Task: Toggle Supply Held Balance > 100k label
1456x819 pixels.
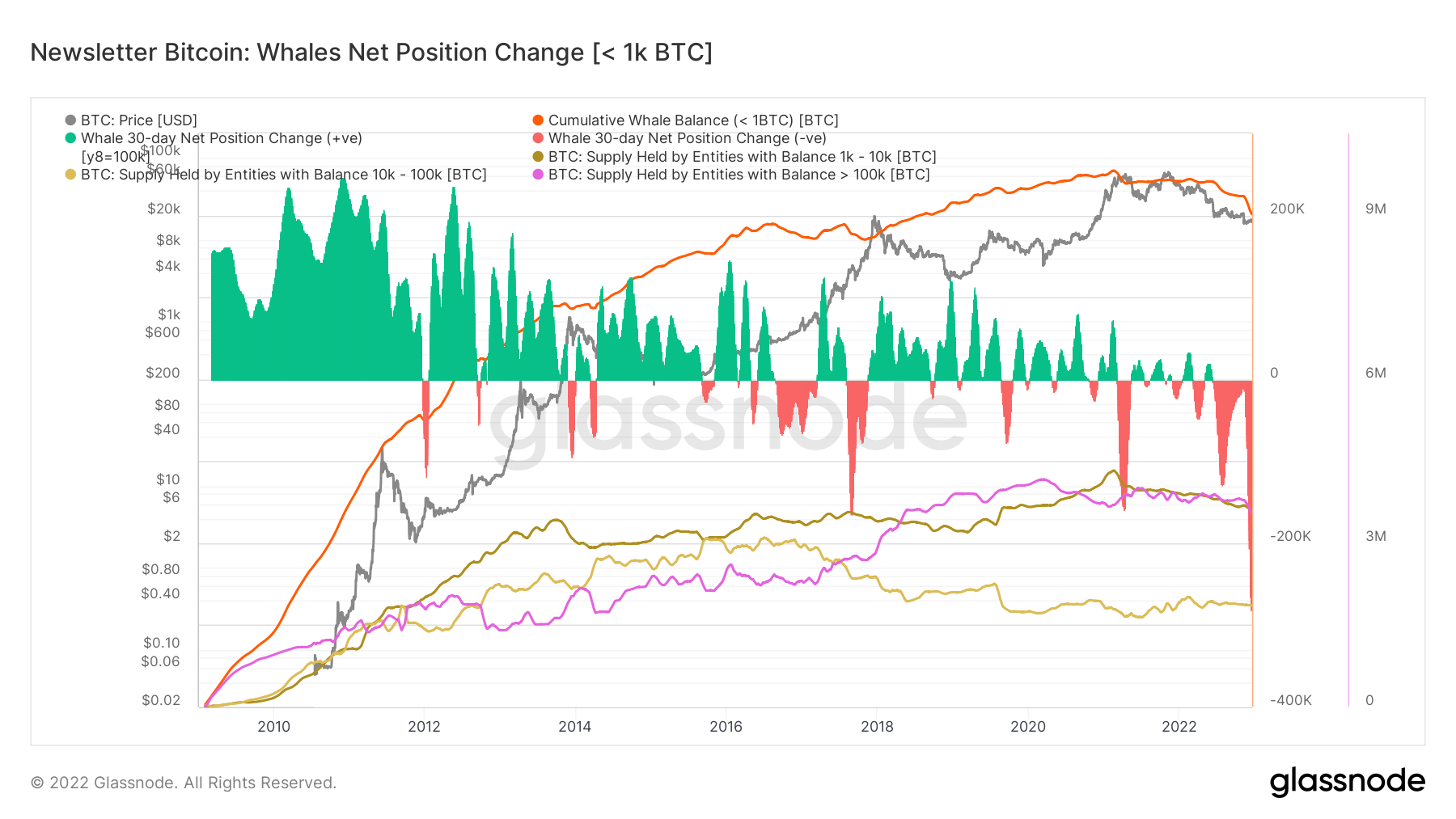Action: pos(739,175)
